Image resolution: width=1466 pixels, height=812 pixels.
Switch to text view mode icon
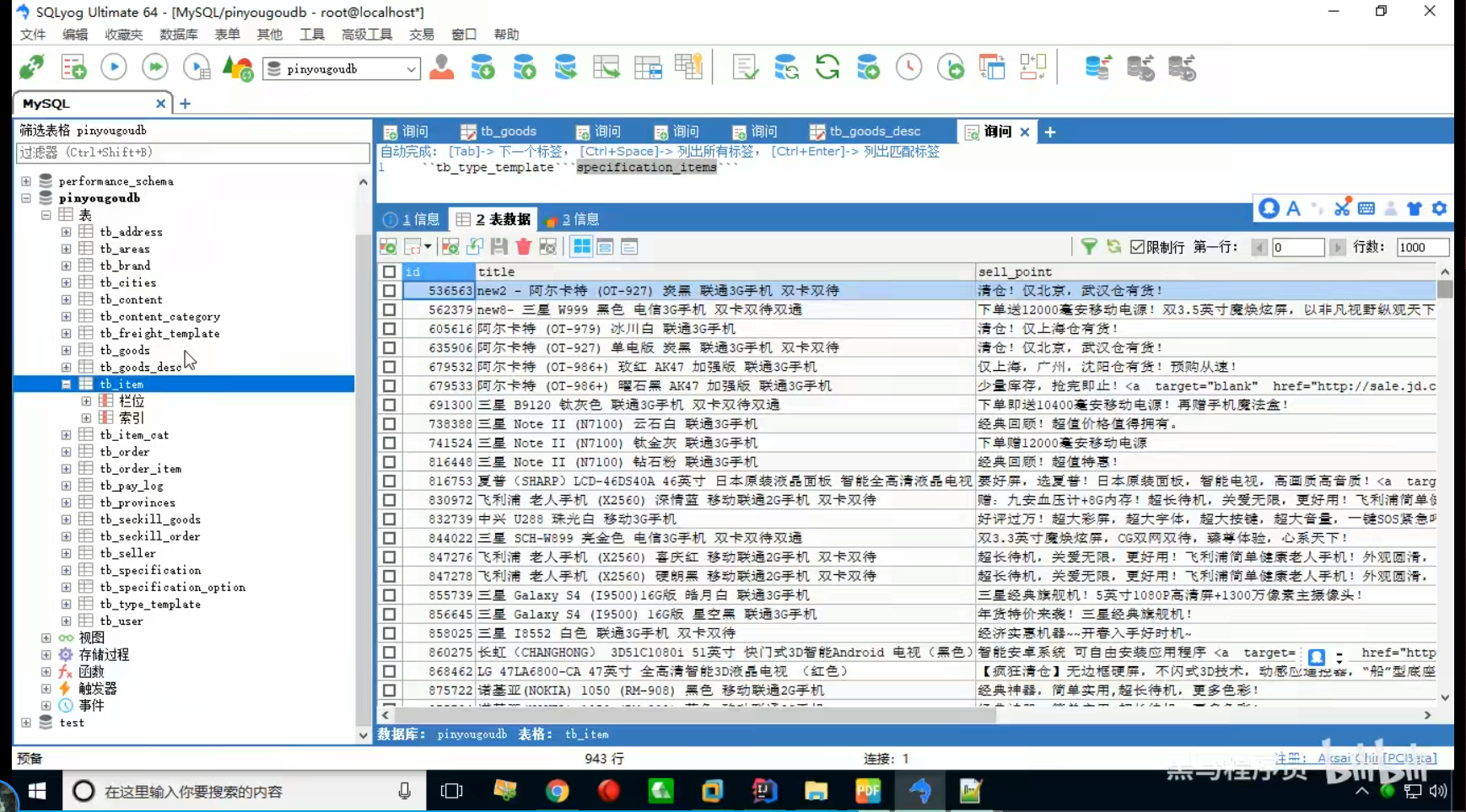[629, 246]
